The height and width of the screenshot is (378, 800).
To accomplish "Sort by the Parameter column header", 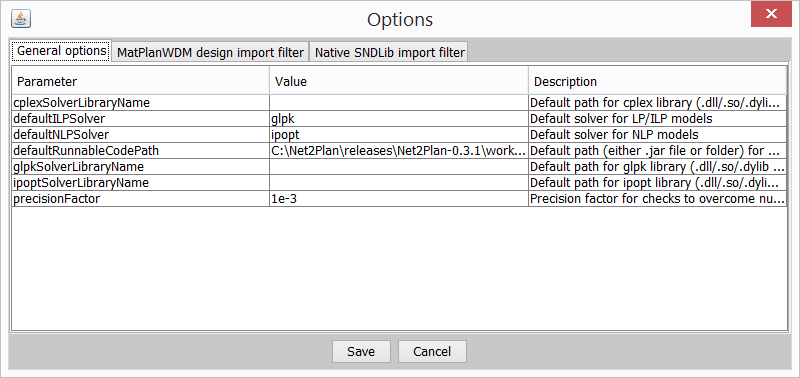I will coord(141,81).
